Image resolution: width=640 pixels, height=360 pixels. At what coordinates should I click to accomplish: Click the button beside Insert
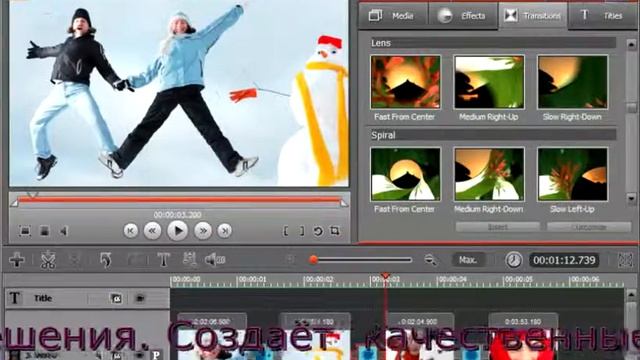(x=589, y=227)
